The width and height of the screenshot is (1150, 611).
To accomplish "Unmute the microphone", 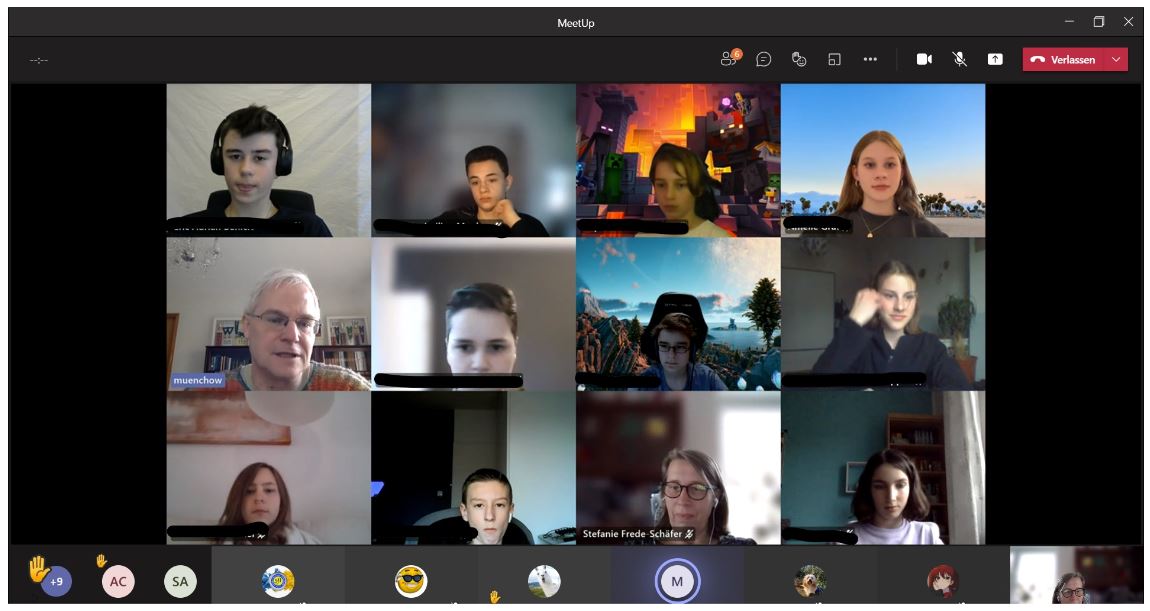I will (x=960, y=59).
